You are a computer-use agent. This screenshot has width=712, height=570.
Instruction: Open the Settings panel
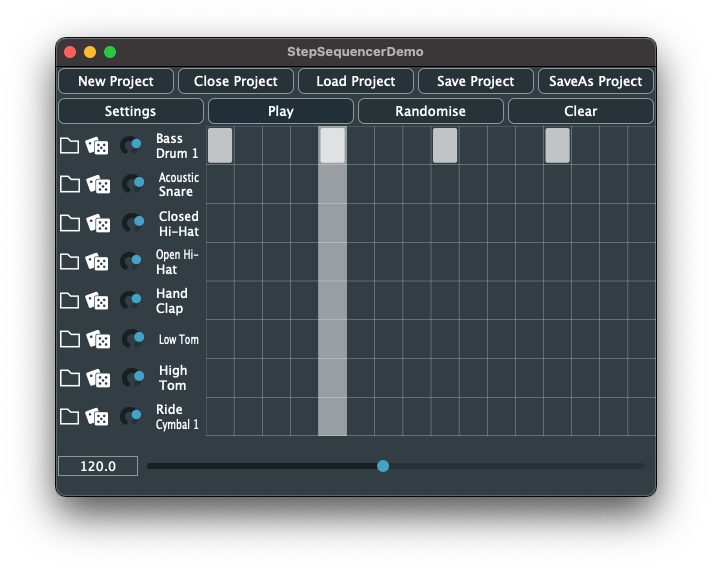(x=131, y=111)
